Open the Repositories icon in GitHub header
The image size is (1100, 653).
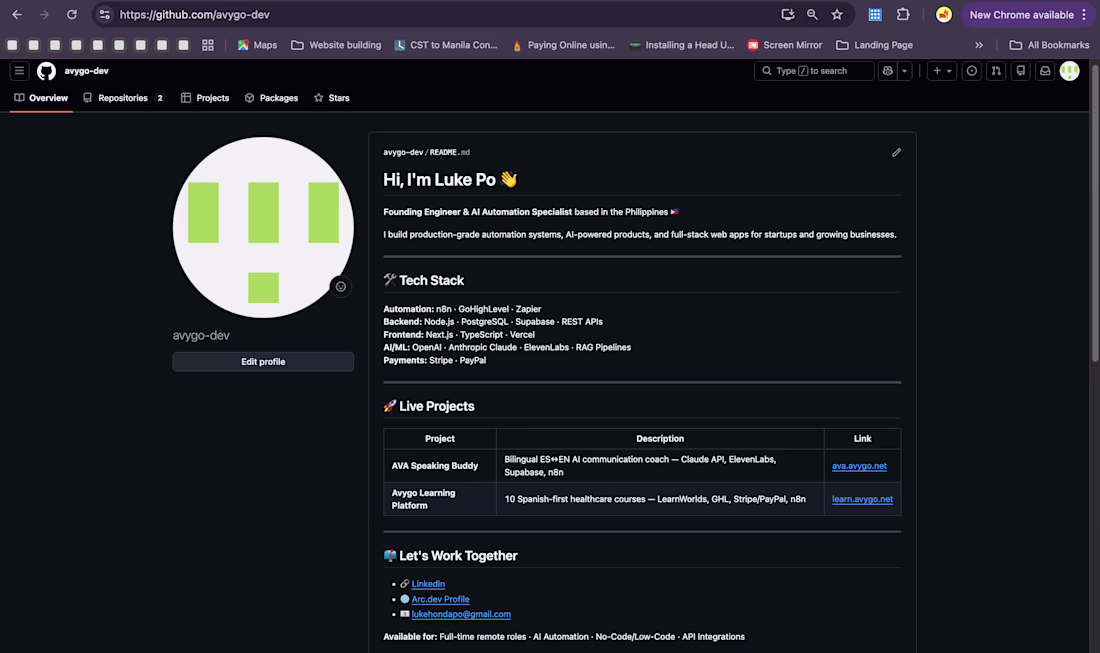(x=1021, y=71)
